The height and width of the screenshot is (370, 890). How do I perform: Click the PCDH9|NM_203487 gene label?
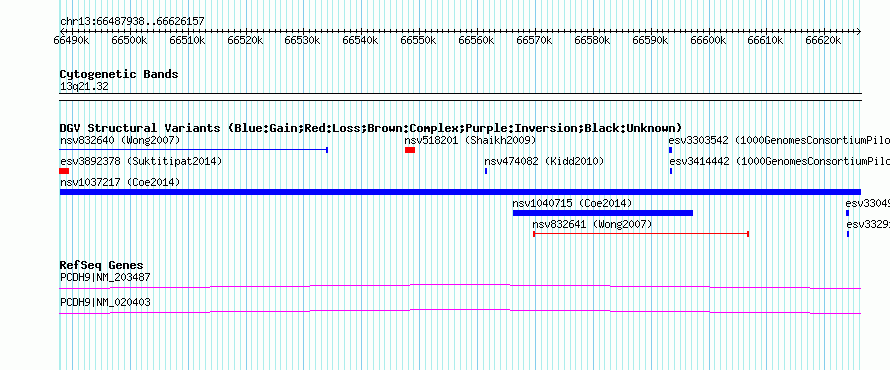point(105,278)
